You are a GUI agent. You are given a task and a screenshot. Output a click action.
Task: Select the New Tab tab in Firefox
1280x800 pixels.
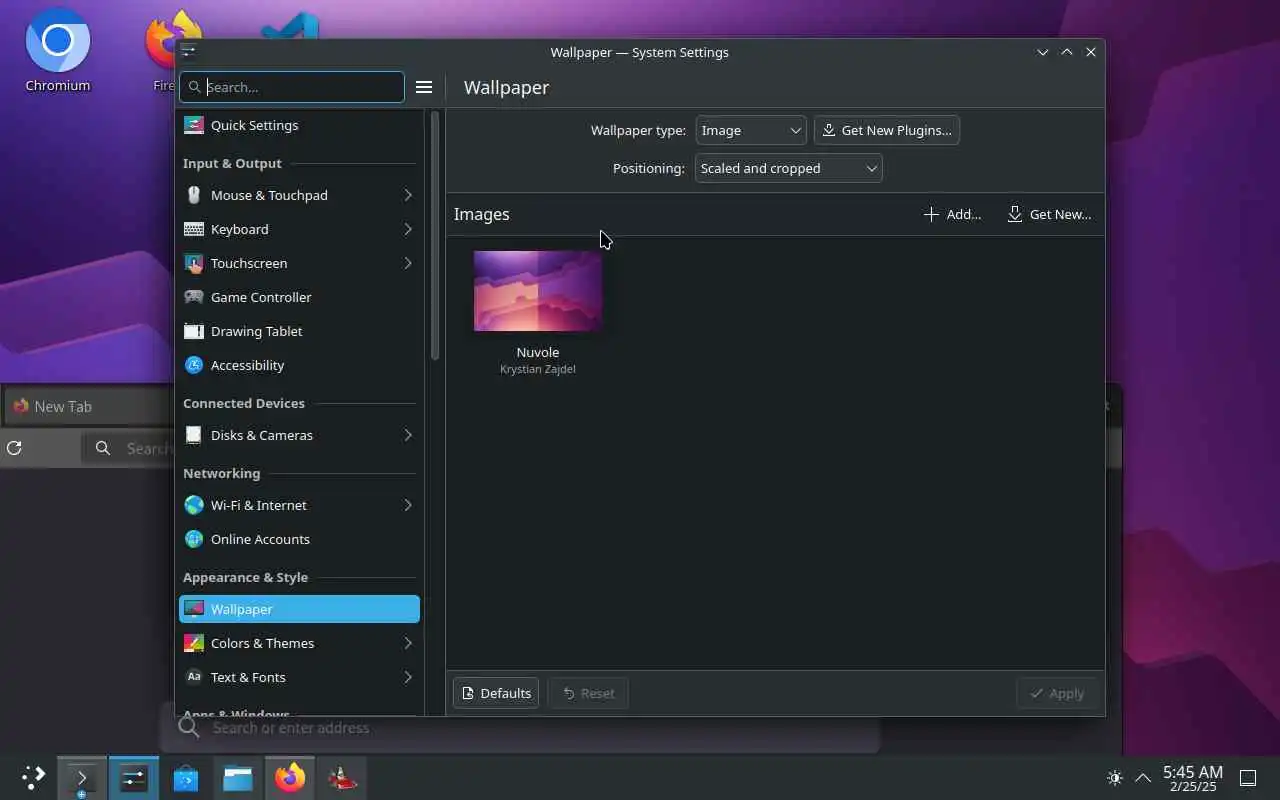coord(88,406)
